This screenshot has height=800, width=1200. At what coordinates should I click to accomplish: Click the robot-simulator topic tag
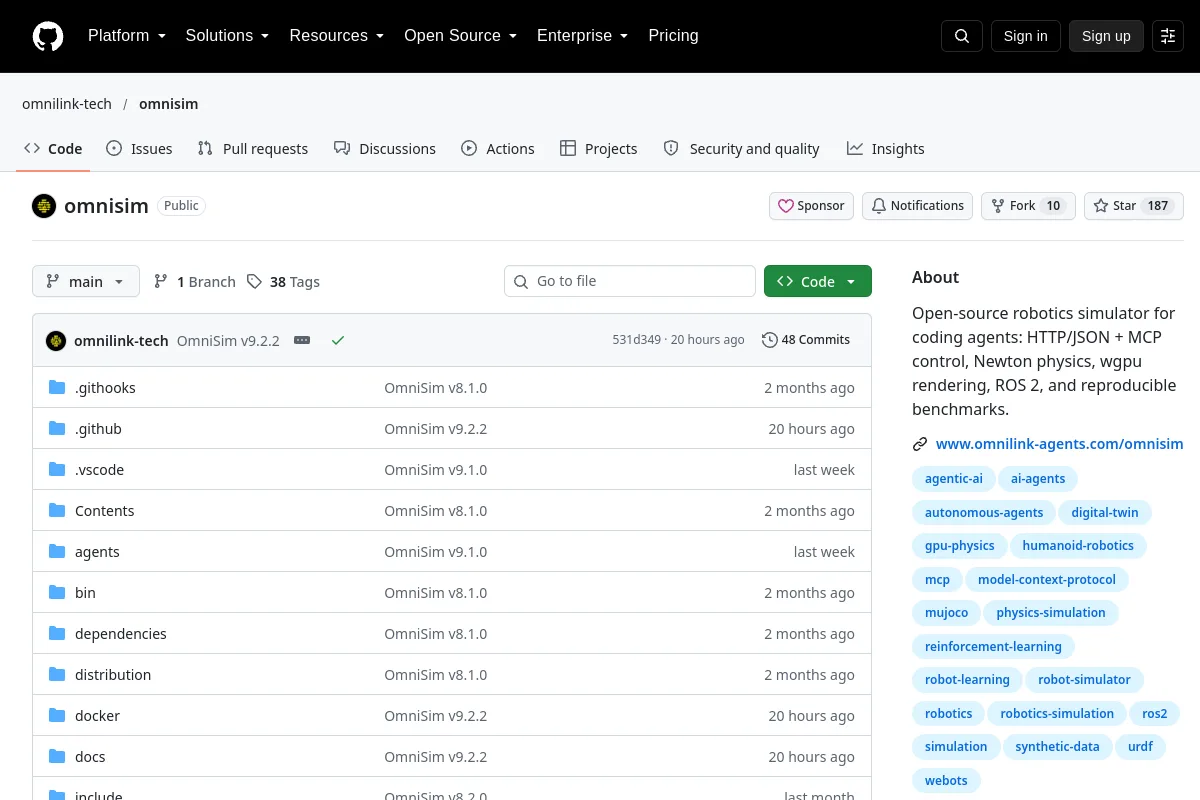click(x=1084, y=680)
